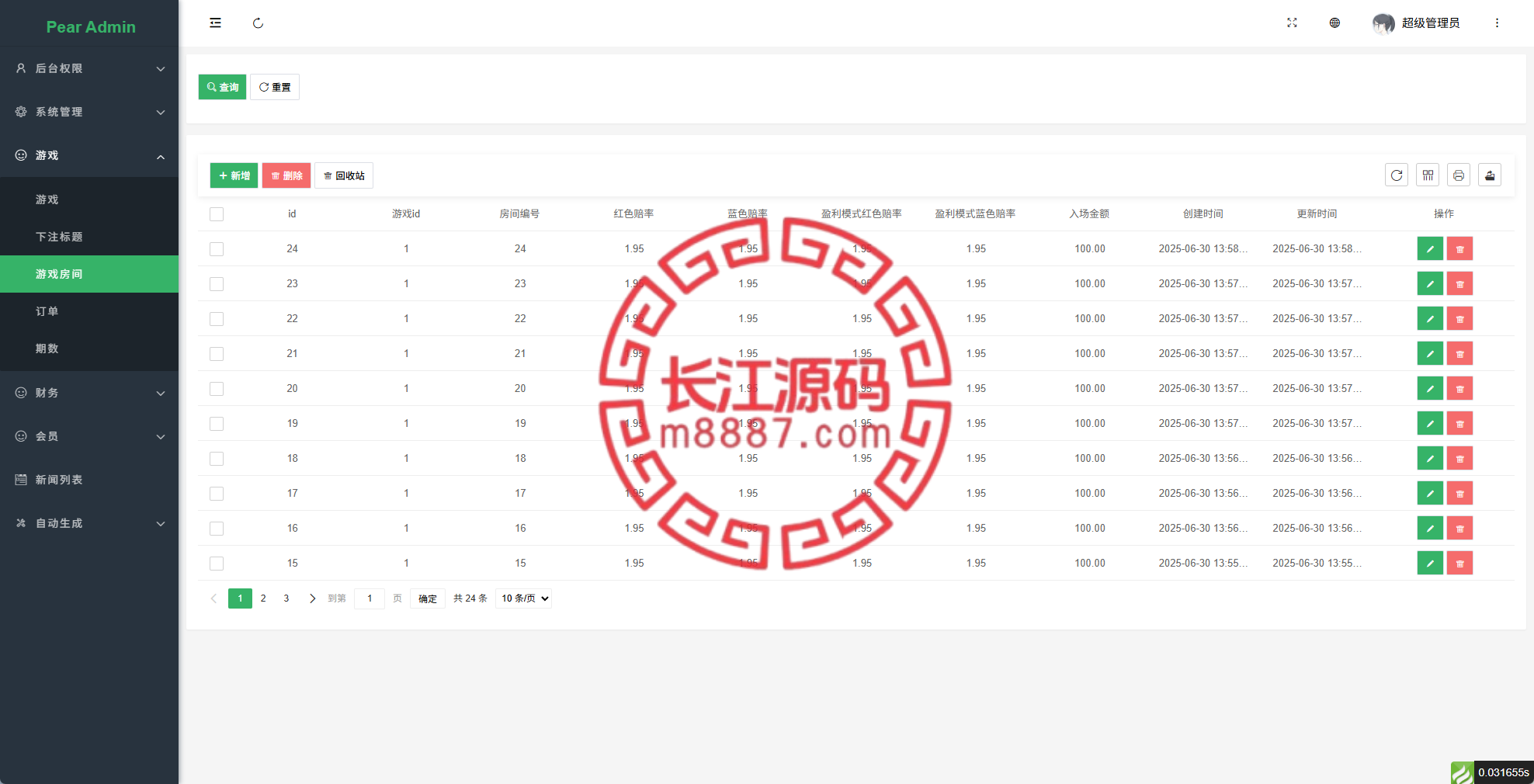The height and width of the screenshot is (784, 1534).
Task: Click the 重置 reset button
Action: 275,87
